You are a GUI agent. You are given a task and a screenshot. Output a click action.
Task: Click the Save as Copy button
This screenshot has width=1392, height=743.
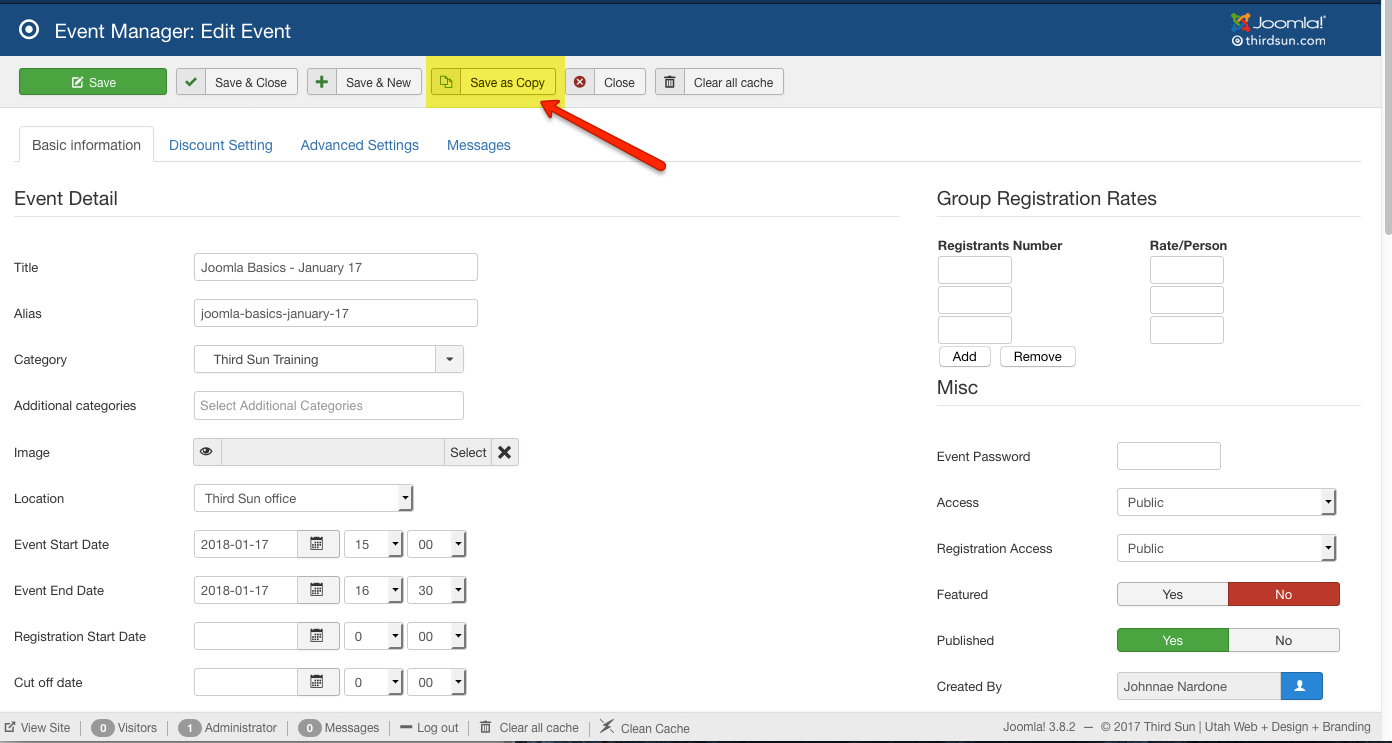(494, 82)
